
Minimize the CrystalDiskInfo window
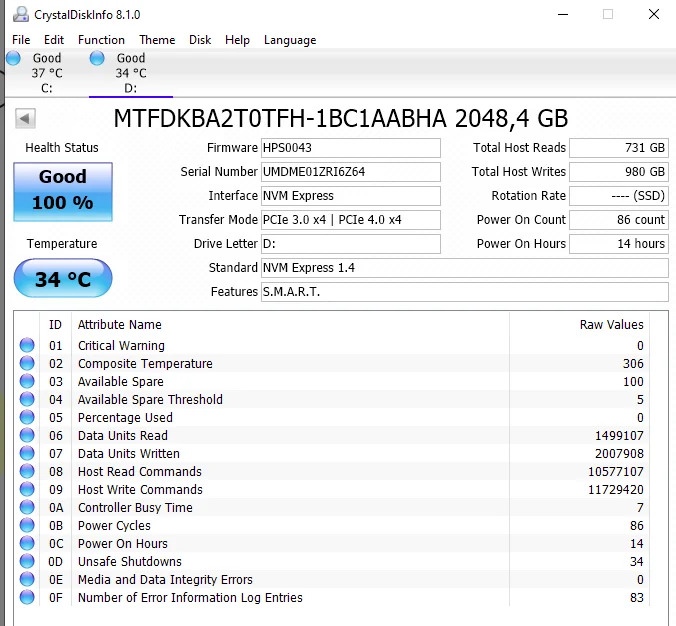point(563,14)
